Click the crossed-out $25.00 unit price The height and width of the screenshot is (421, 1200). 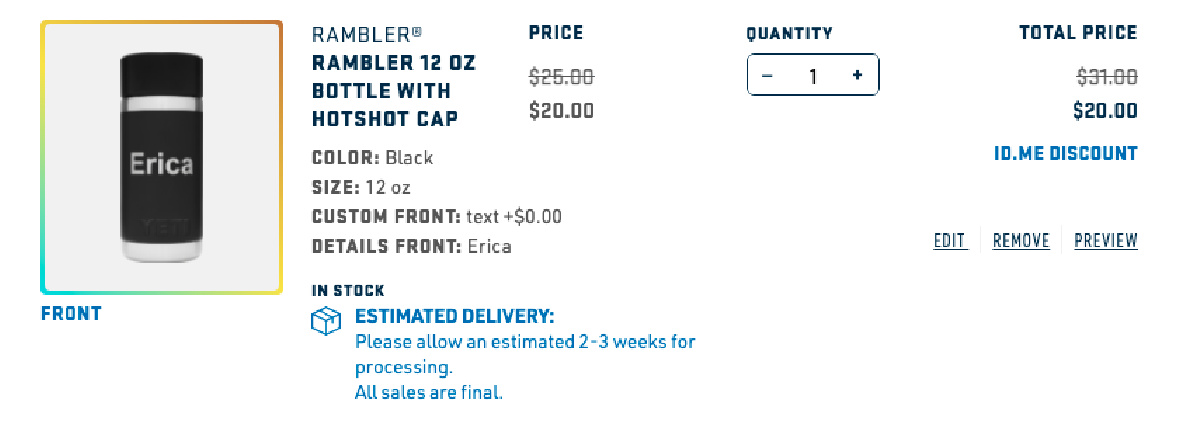coord(561,76)
